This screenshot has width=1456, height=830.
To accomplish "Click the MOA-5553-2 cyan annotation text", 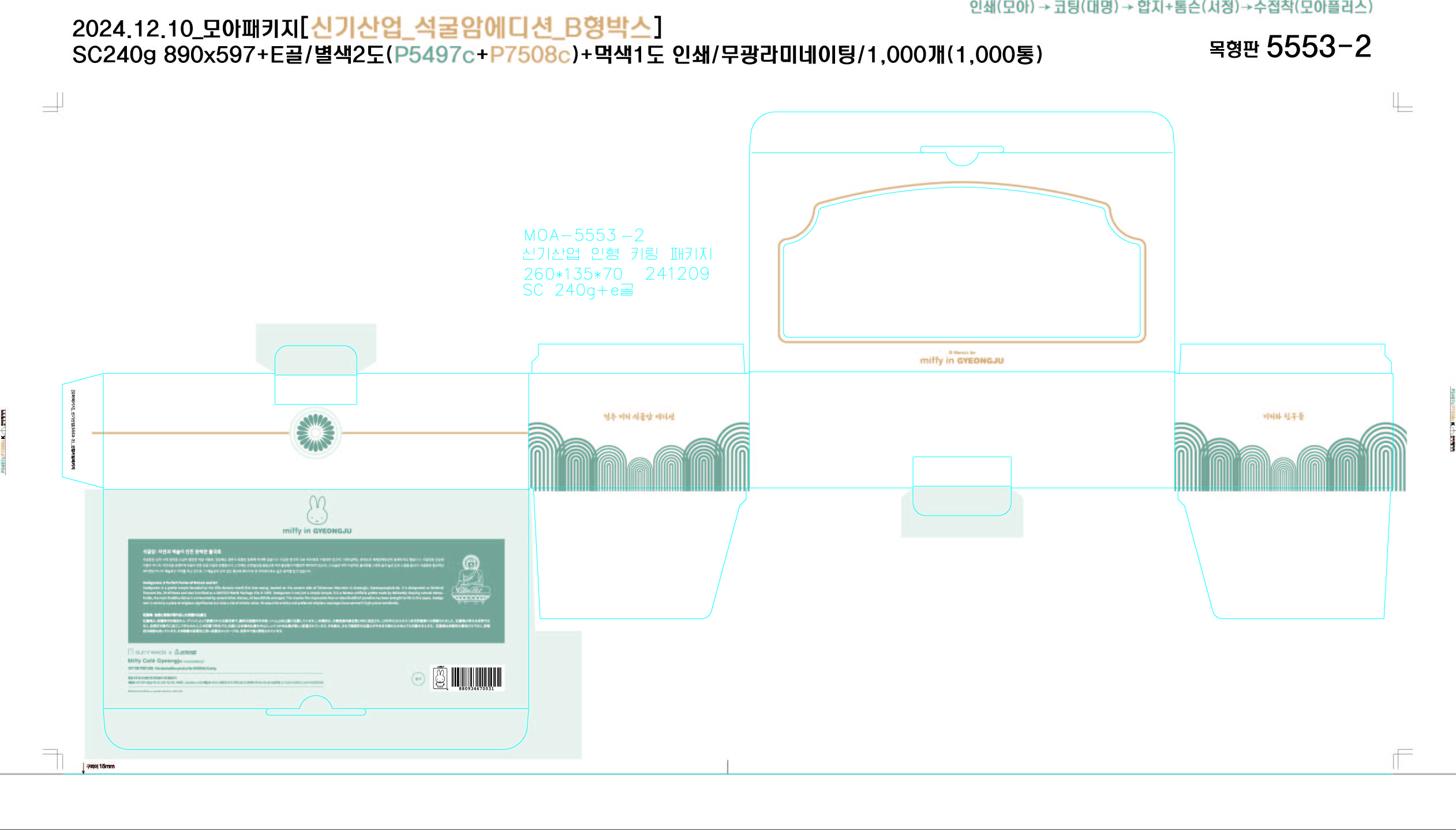I will (x=583, y=235).
